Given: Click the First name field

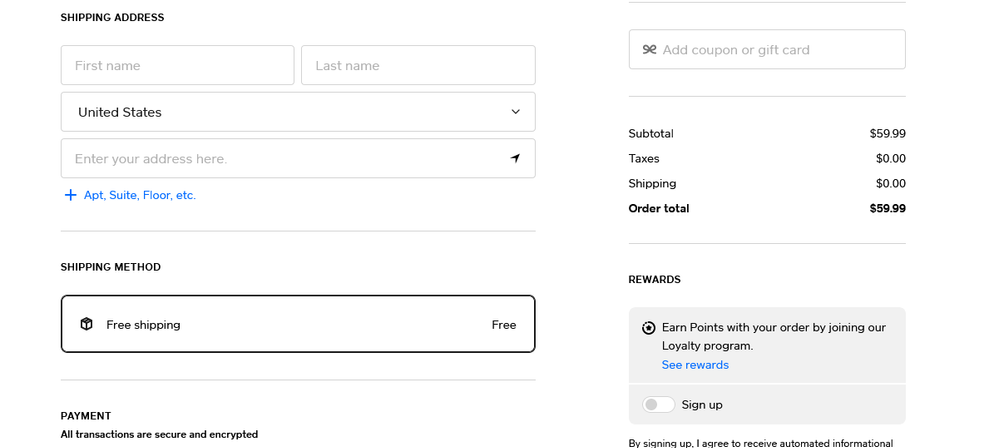Looking at the screenshot, I should click(x=178, y=65).
